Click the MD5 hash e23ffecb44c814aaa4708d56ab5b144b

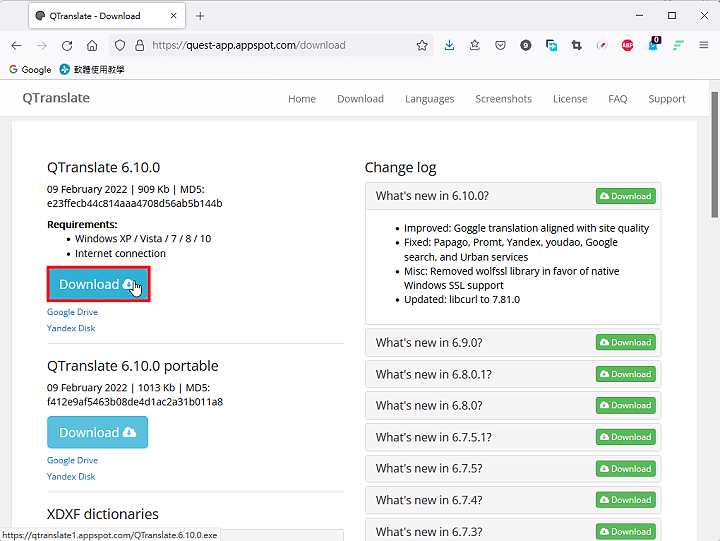(x=135, y=203)
